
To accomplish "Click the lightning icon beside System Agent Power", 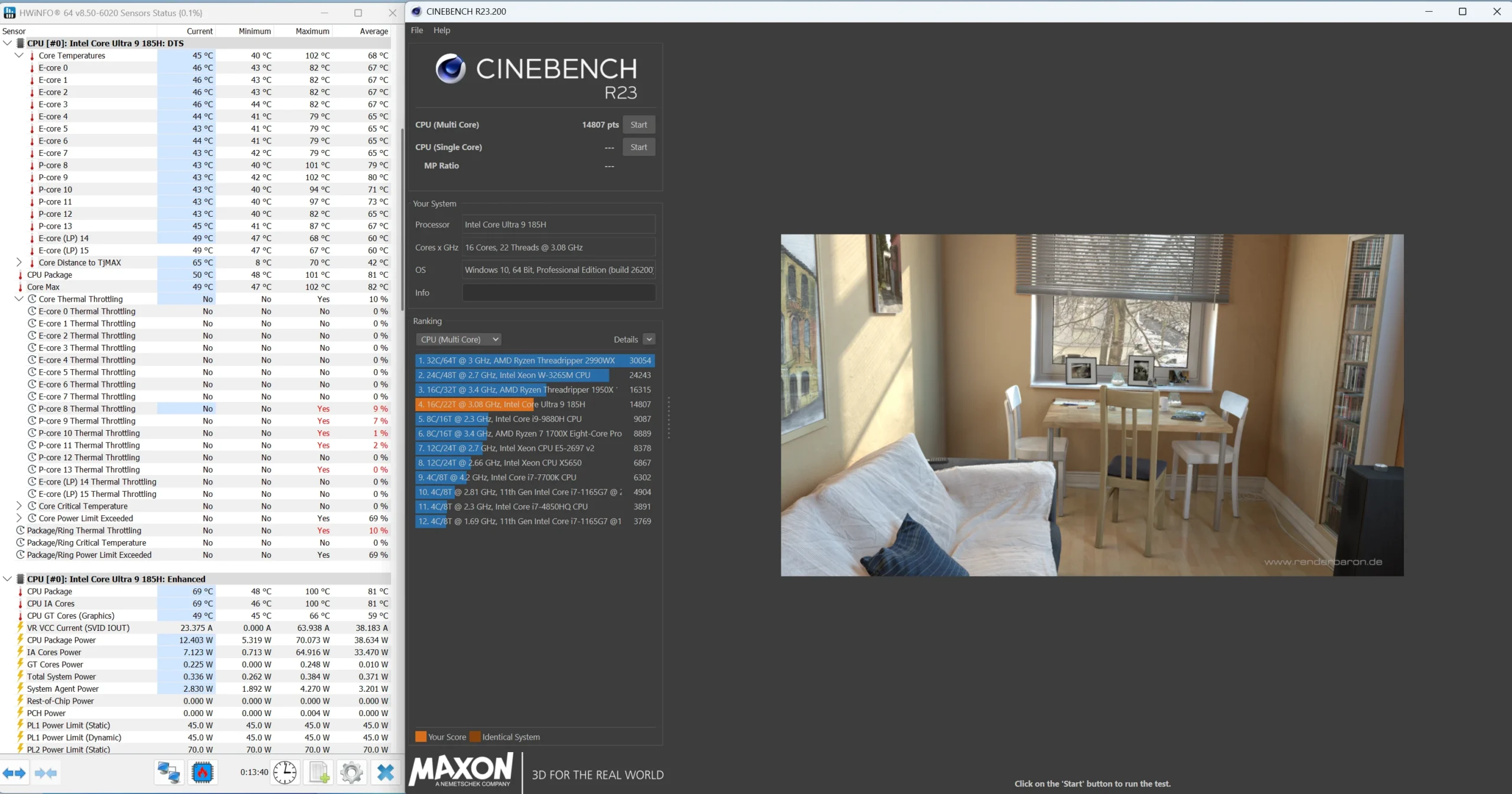I will pos(21,688).
